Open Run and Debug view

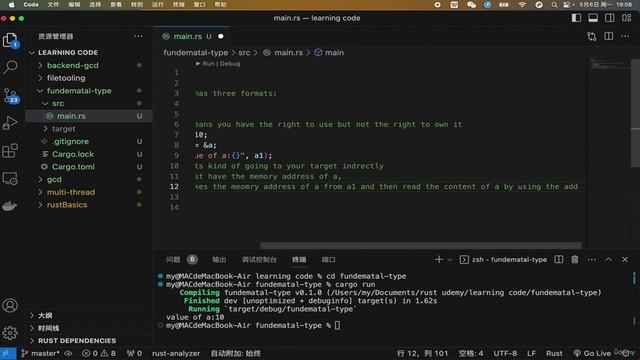point(10,123)
